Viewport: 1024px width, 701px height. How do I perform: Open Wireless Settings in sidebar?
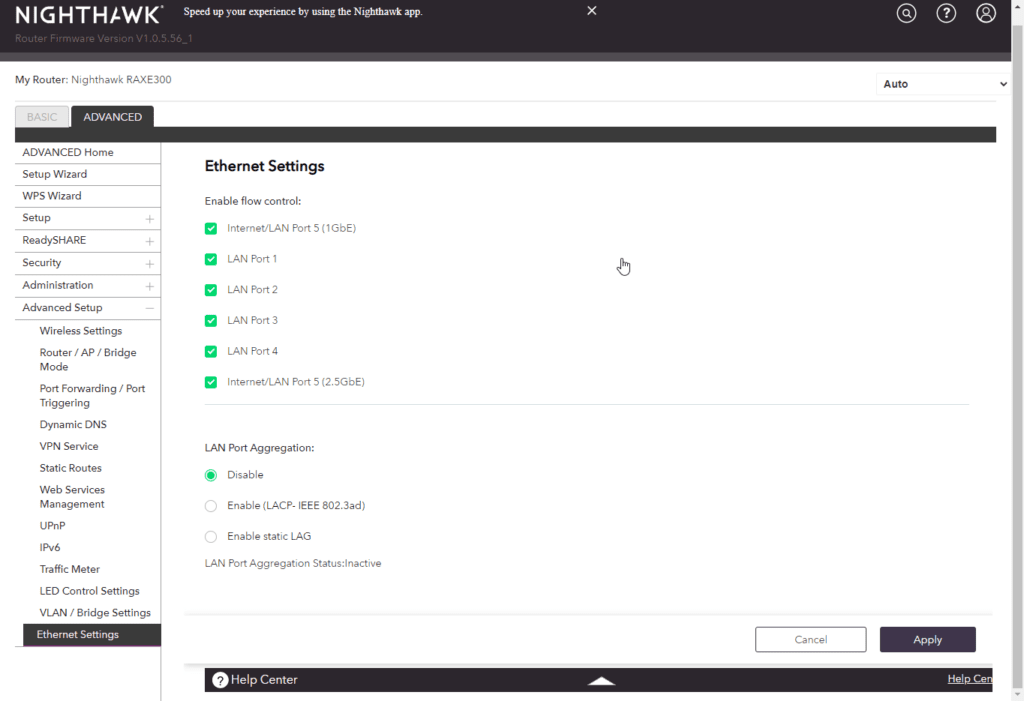[81, 331]
